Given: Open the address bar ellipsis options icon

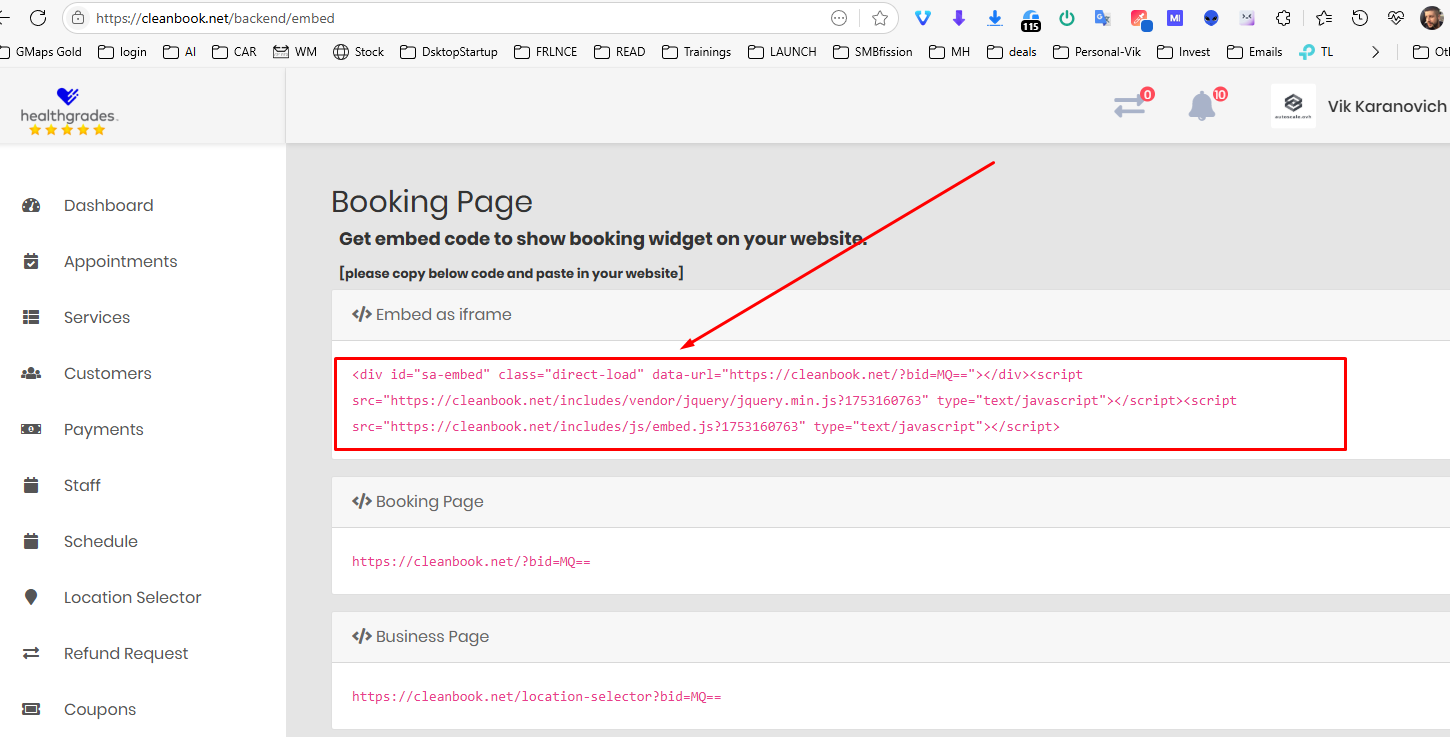Looking at the screenshot, I should point(839,18).
